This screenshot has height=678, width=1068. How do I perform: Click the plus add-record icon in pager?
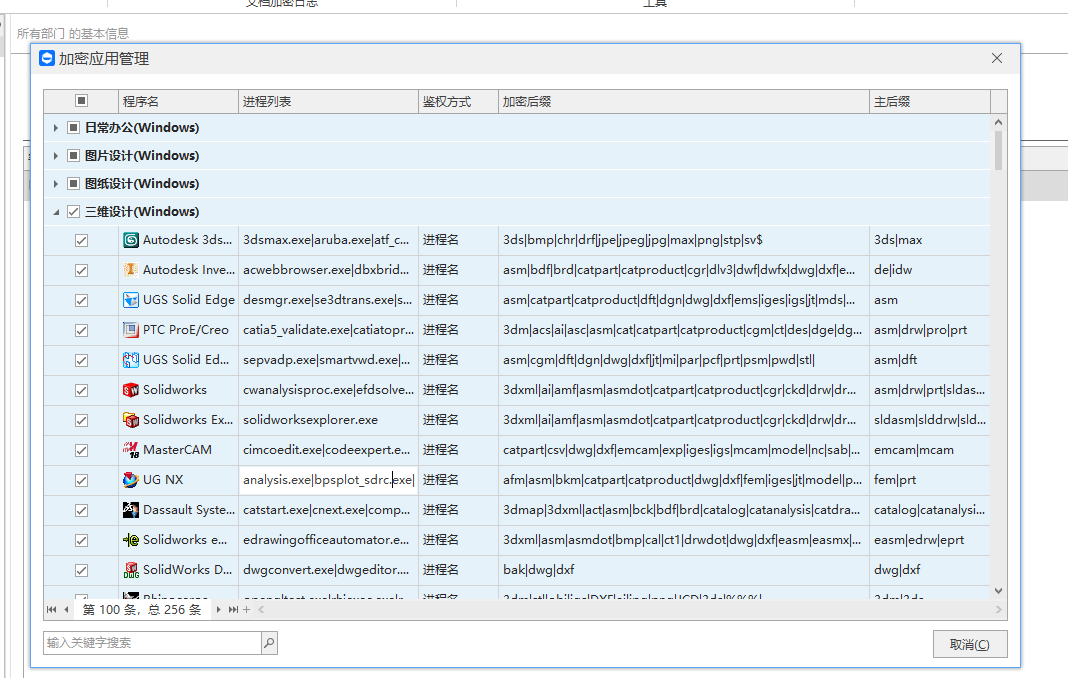247,609
